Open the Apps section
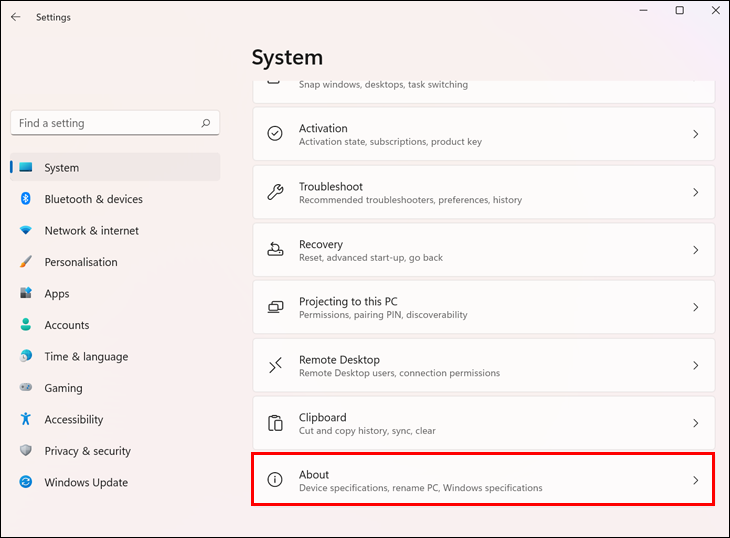Viewport: 730px width, 538px height. click(115, 293)
